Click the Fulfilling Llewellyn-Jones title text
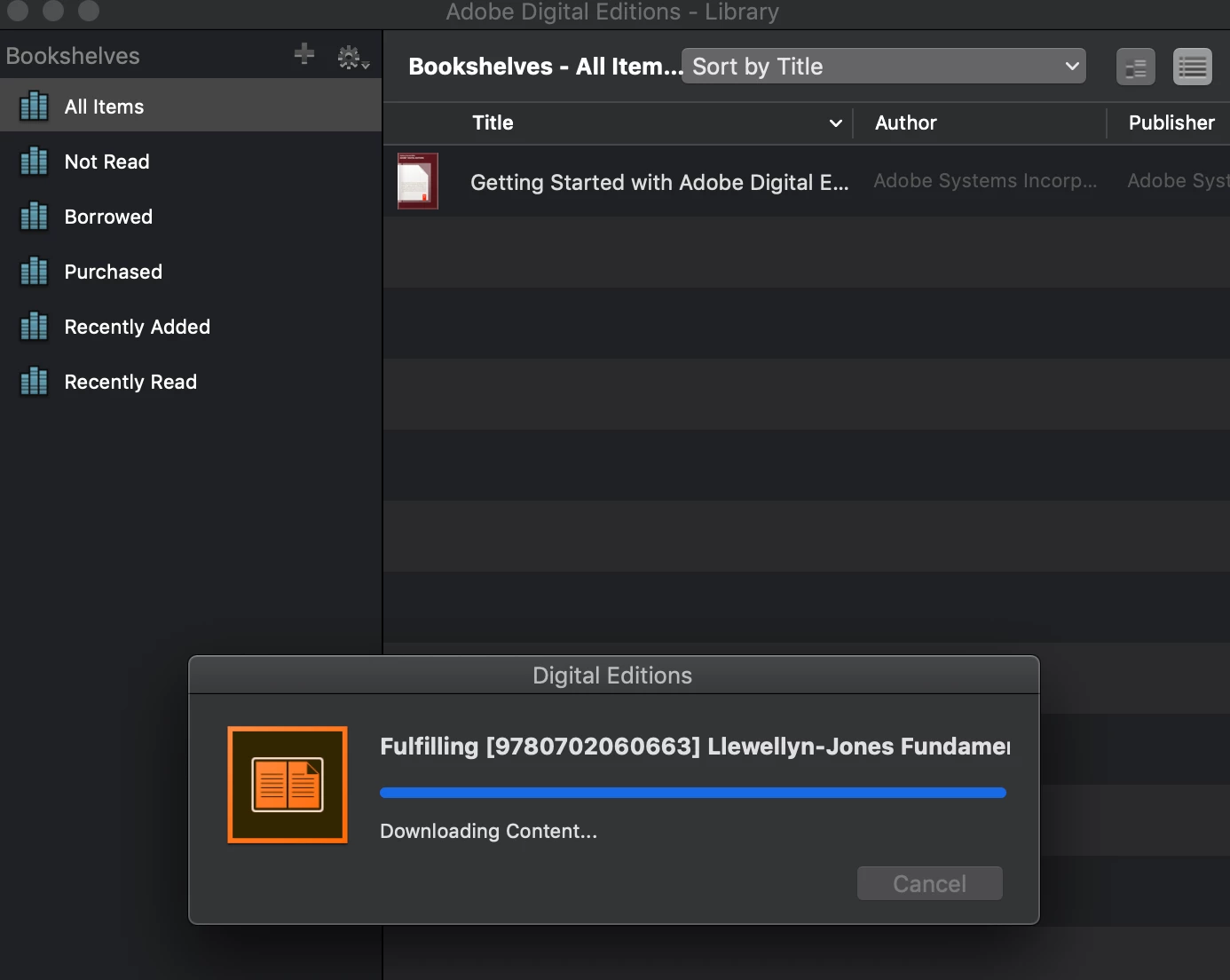The image size is (1230, 980). coord(695,746)
